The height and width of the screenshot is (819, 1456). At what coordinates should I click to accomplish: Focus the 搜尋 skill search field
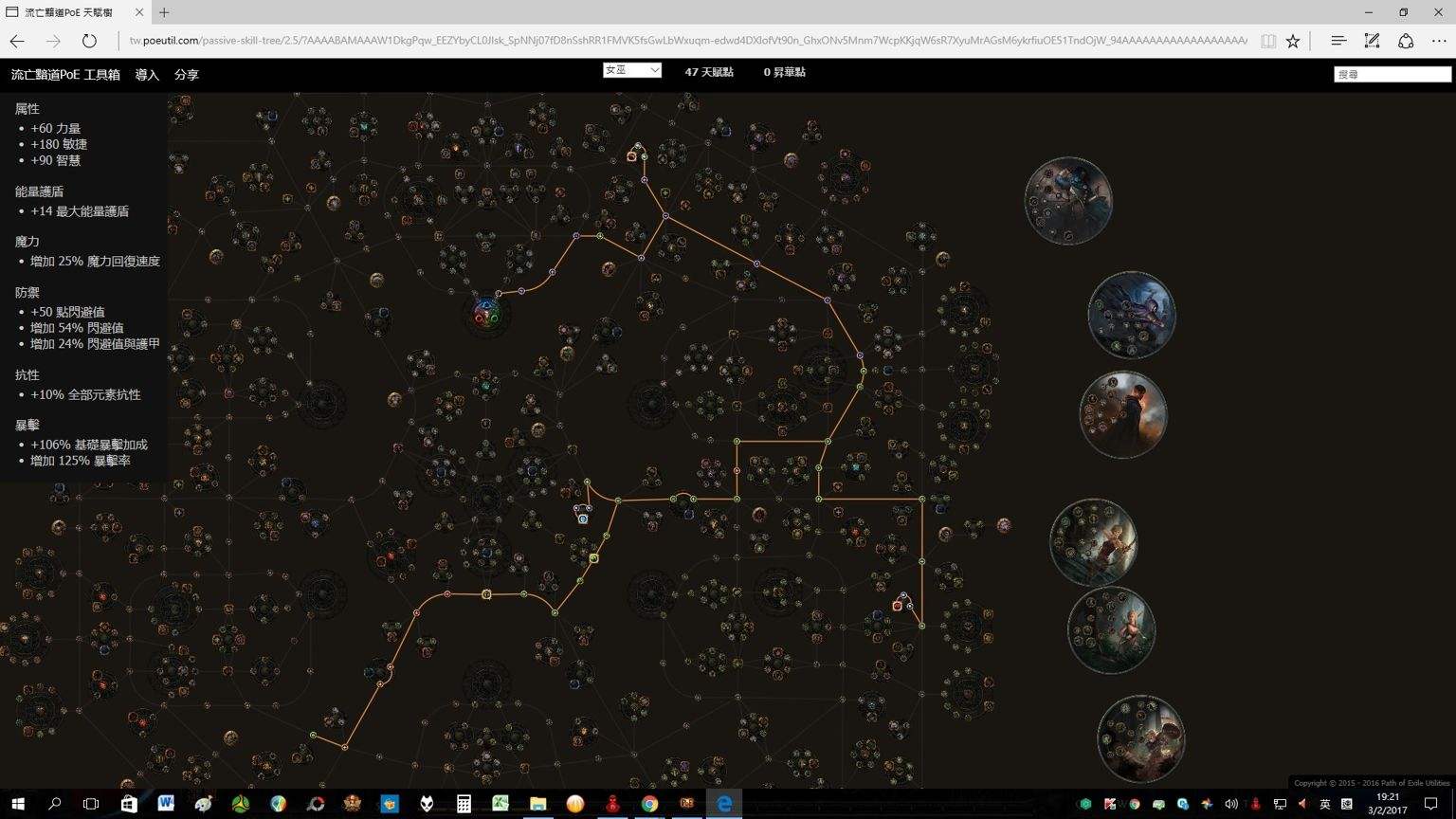click(x=1392, y=74)
